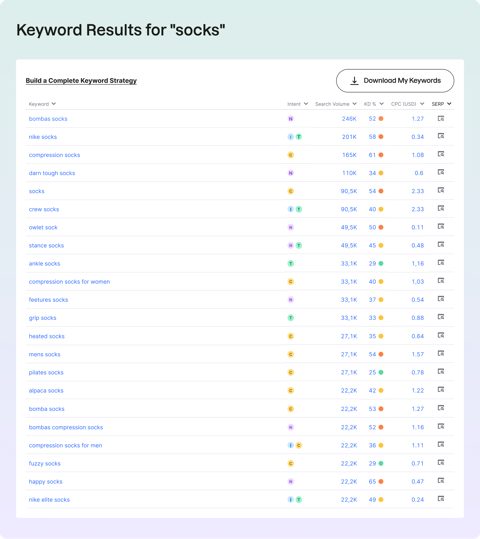Viewport: 480px width, 539px height.
Task: Click commercial intent badge for compression socks
Action: click(x=291, y=155)
